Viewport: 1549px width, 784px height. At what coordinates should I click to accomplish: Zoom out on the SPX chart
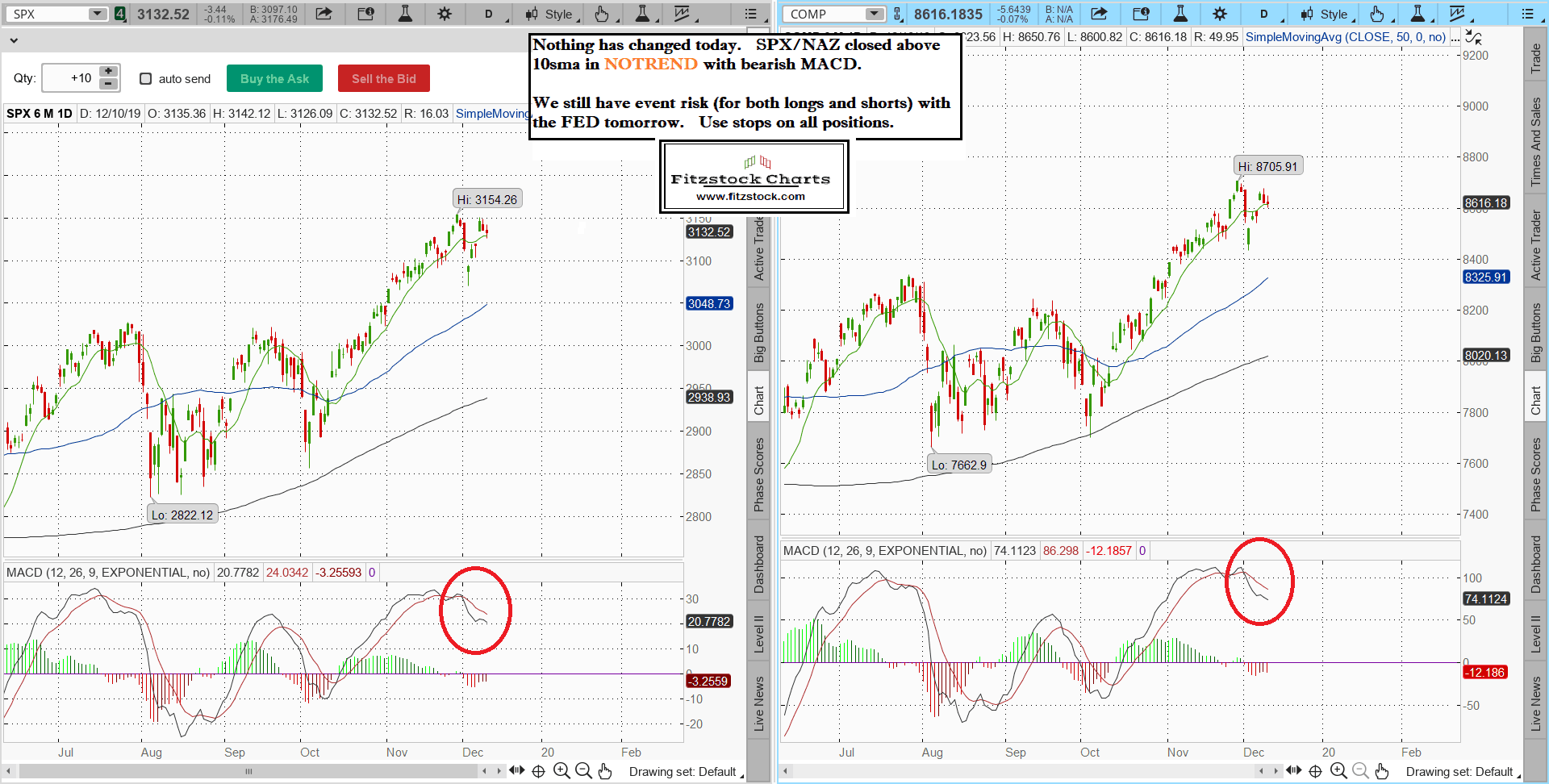point(583,771)
